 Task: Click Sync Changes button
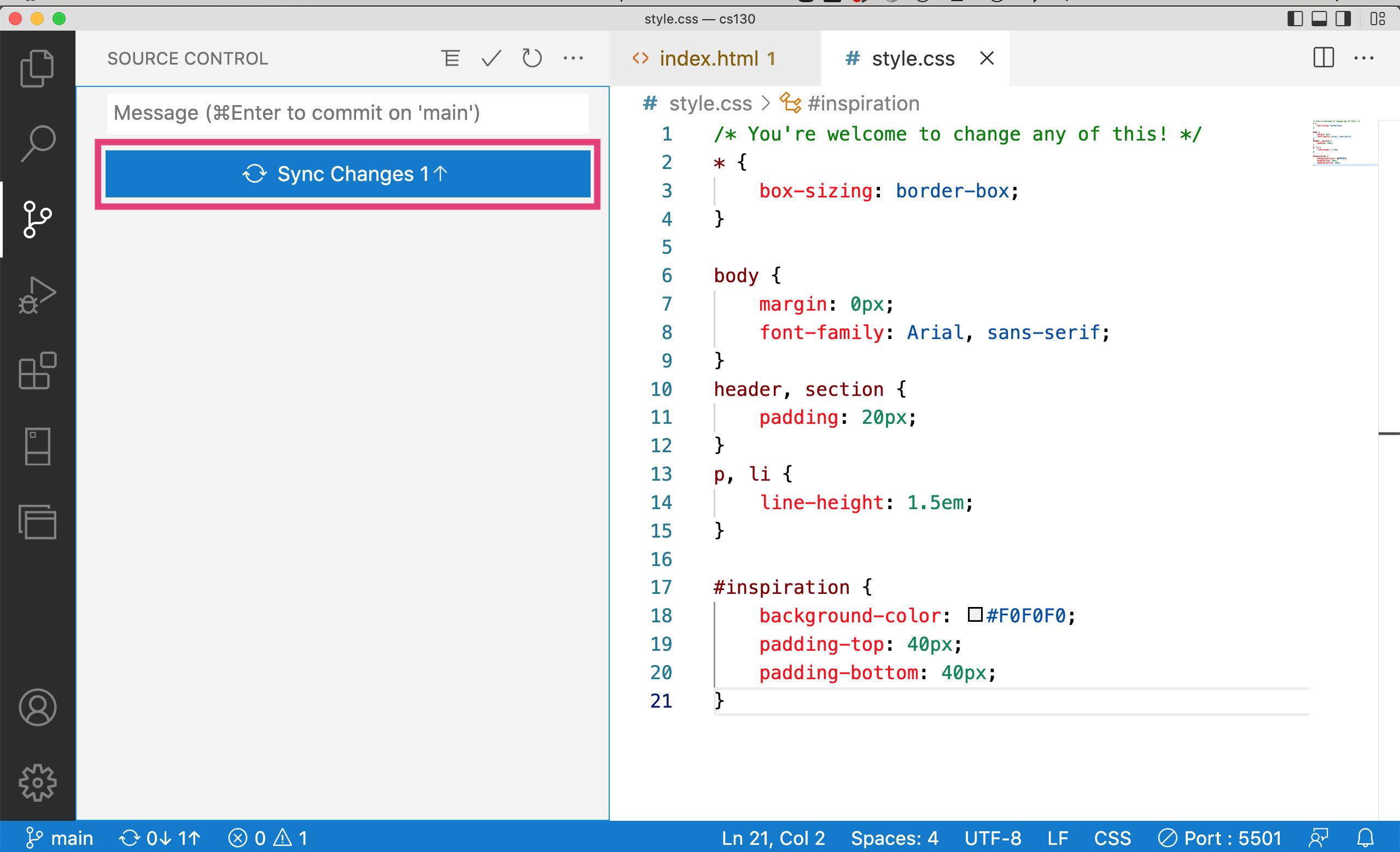[347, 174]
